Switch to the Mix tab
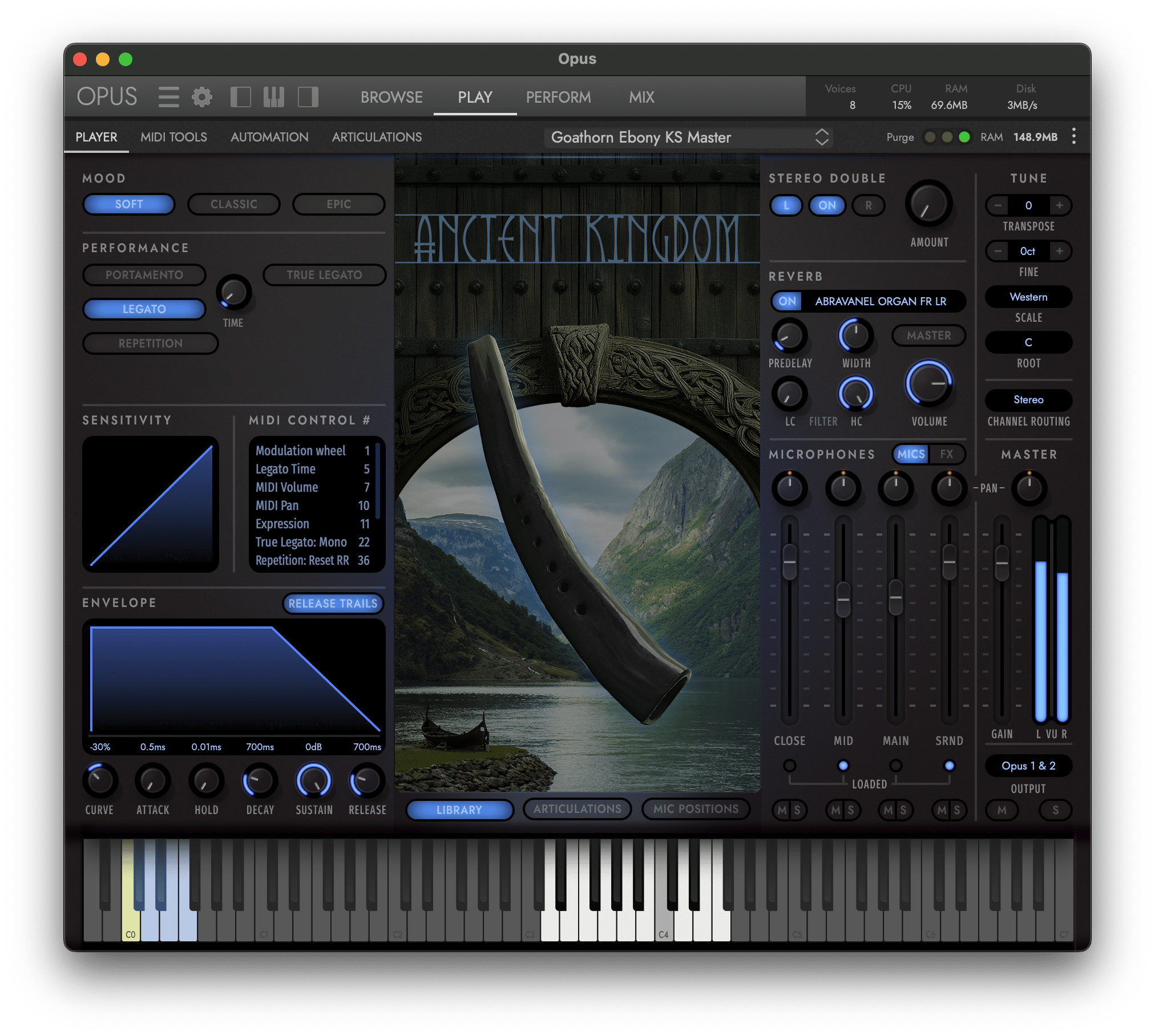This screenshot has width=1155, height=1036. tap(641, 97)
